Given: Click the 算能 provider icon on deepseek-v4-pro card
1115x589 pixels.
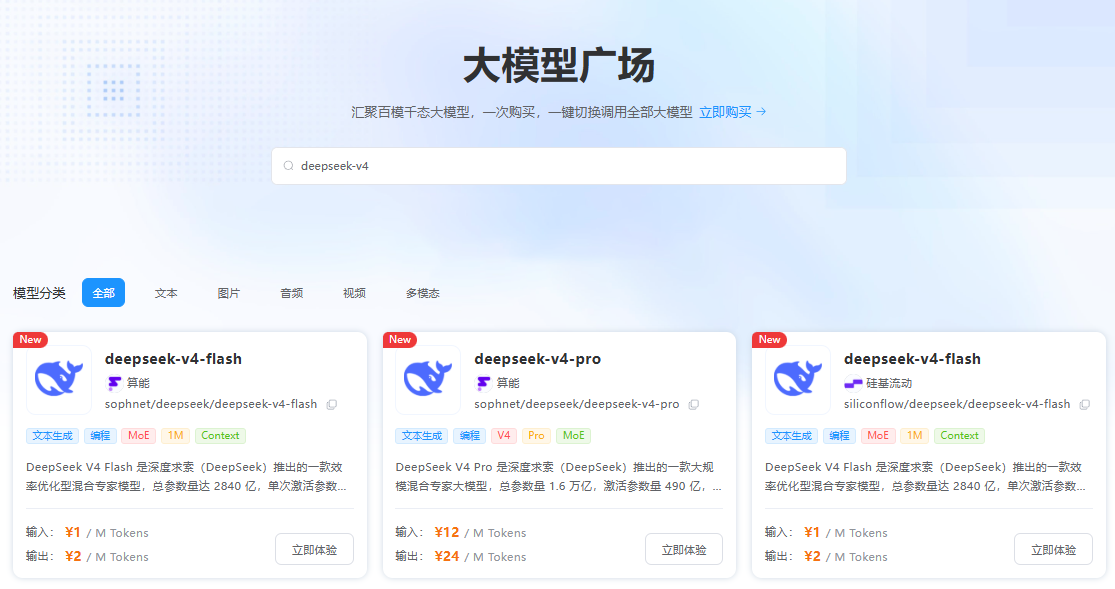Looking at the screenshot, I should pyautogui.click(x=484, y=383).
